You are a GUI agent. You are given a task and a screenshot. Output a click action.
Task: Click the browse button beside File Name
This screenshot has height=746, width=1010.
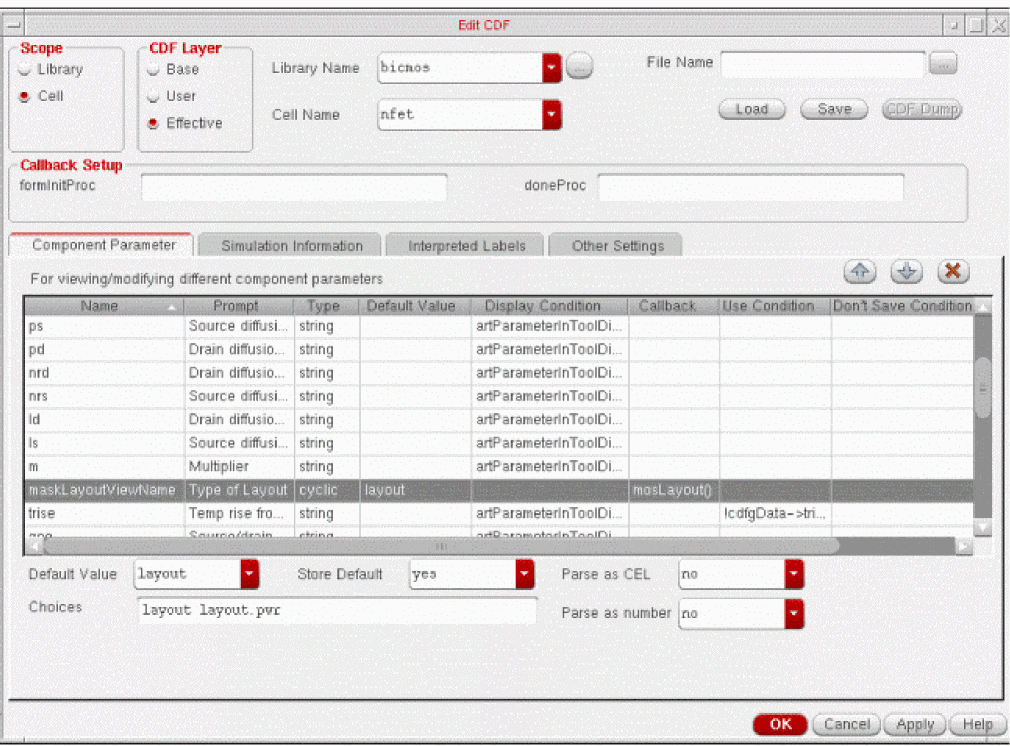tap(943, 63)
